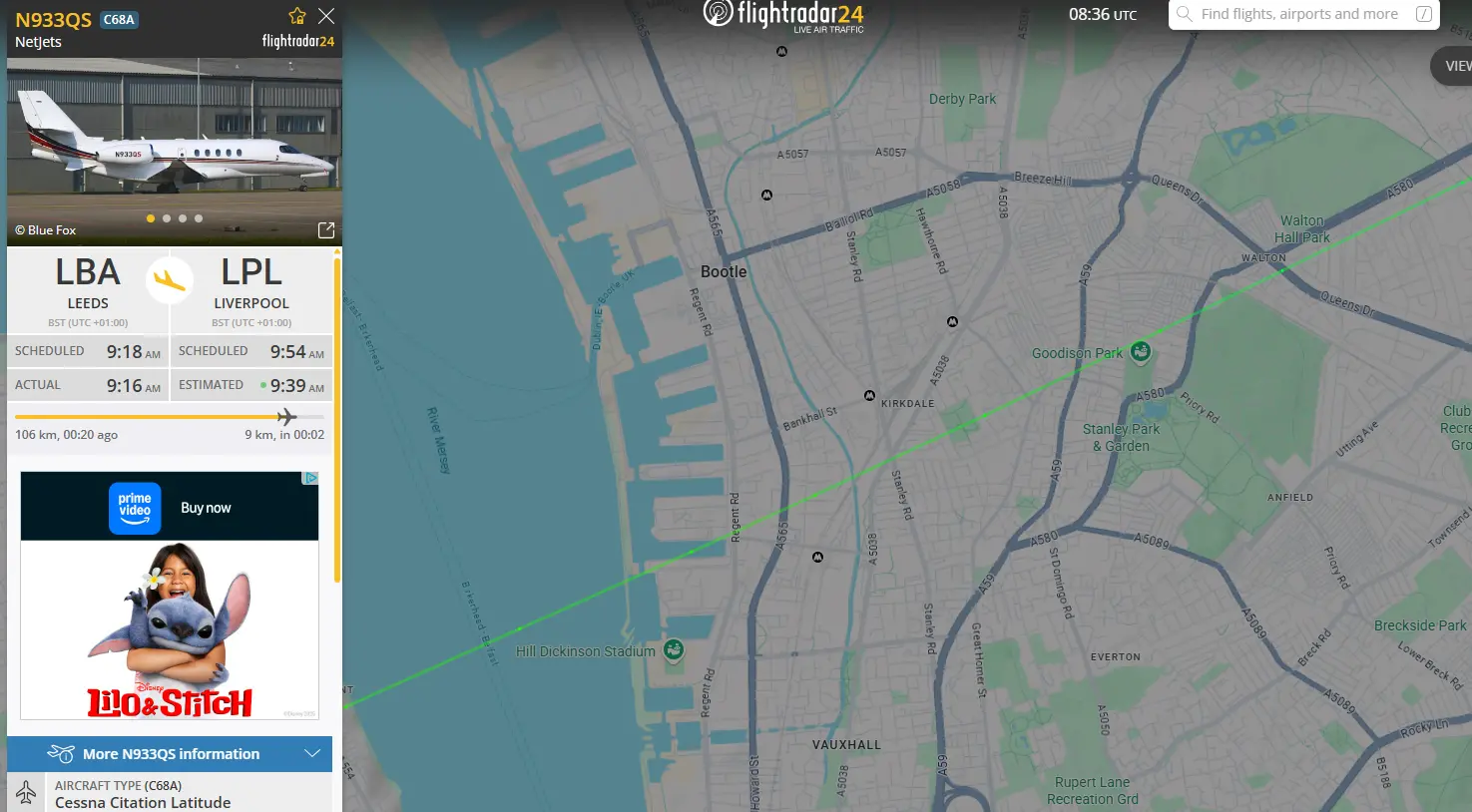Bookmark flight N933QS with the star icon
The height and width of the screenshot is (812, 1472).
[x=296, y=16]
